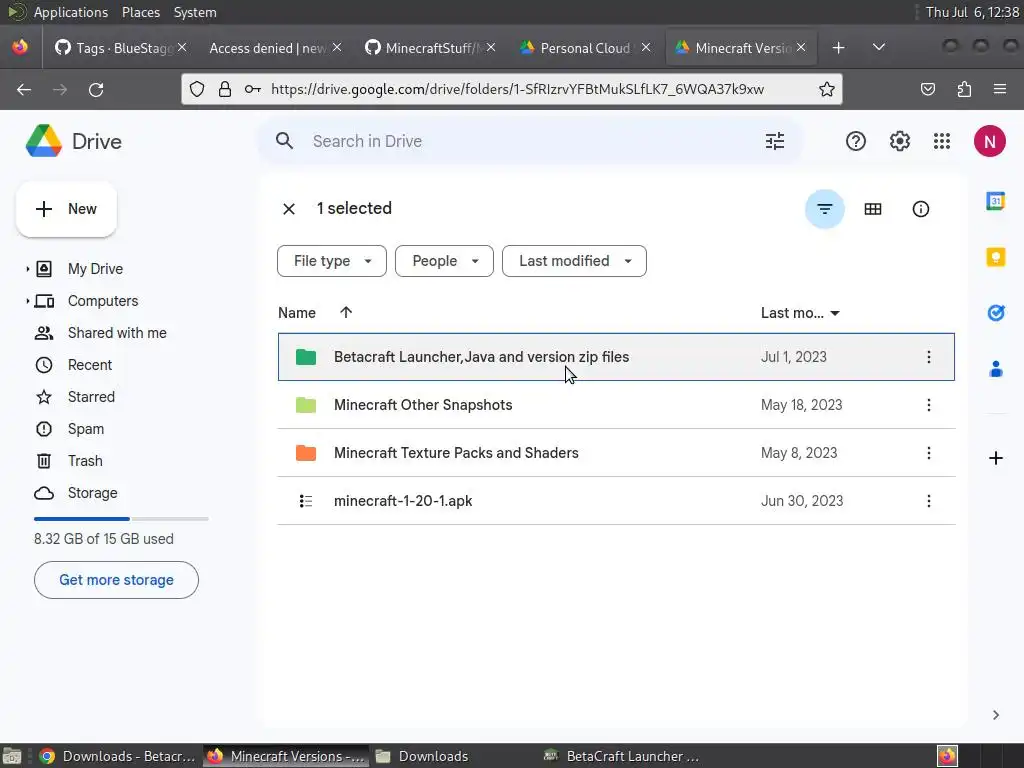
Task: Open Firefox extensions puzzle icon
Action: tap(964, 89)
